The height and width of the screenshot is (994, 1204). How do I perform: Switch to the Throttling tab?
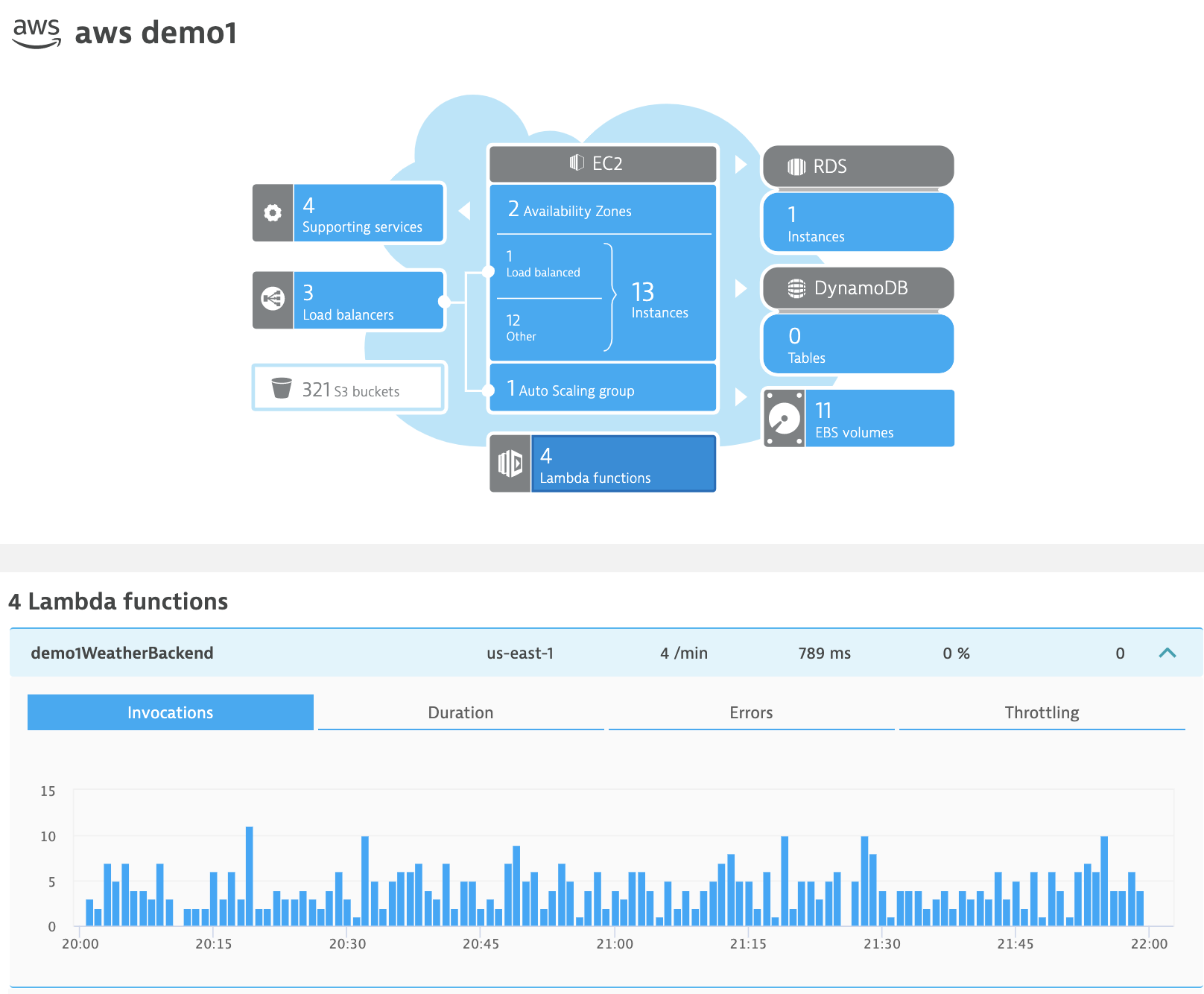1042,712
